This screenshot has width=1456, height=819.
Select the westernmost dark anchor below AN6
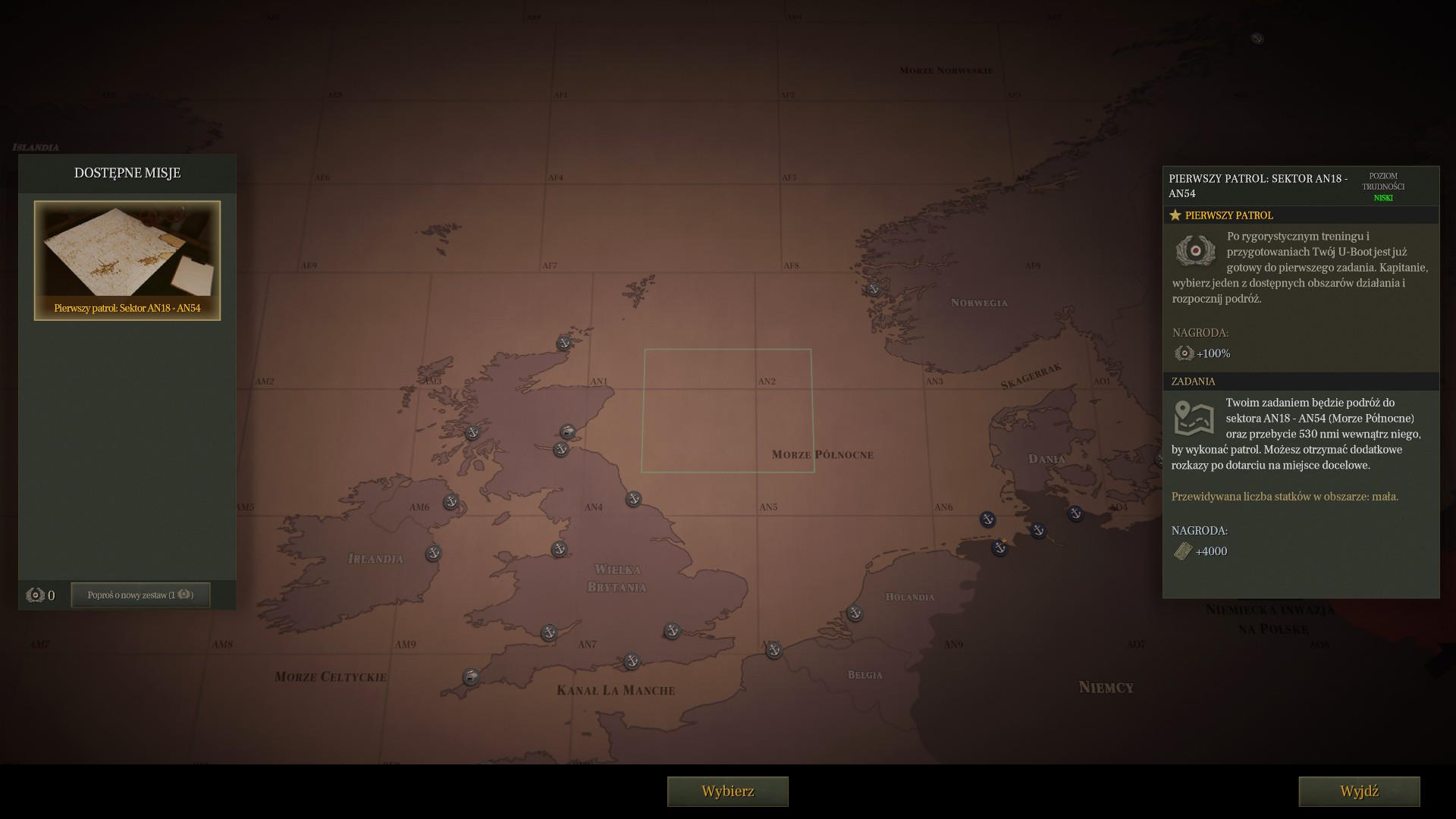click(x=987, y=519)
